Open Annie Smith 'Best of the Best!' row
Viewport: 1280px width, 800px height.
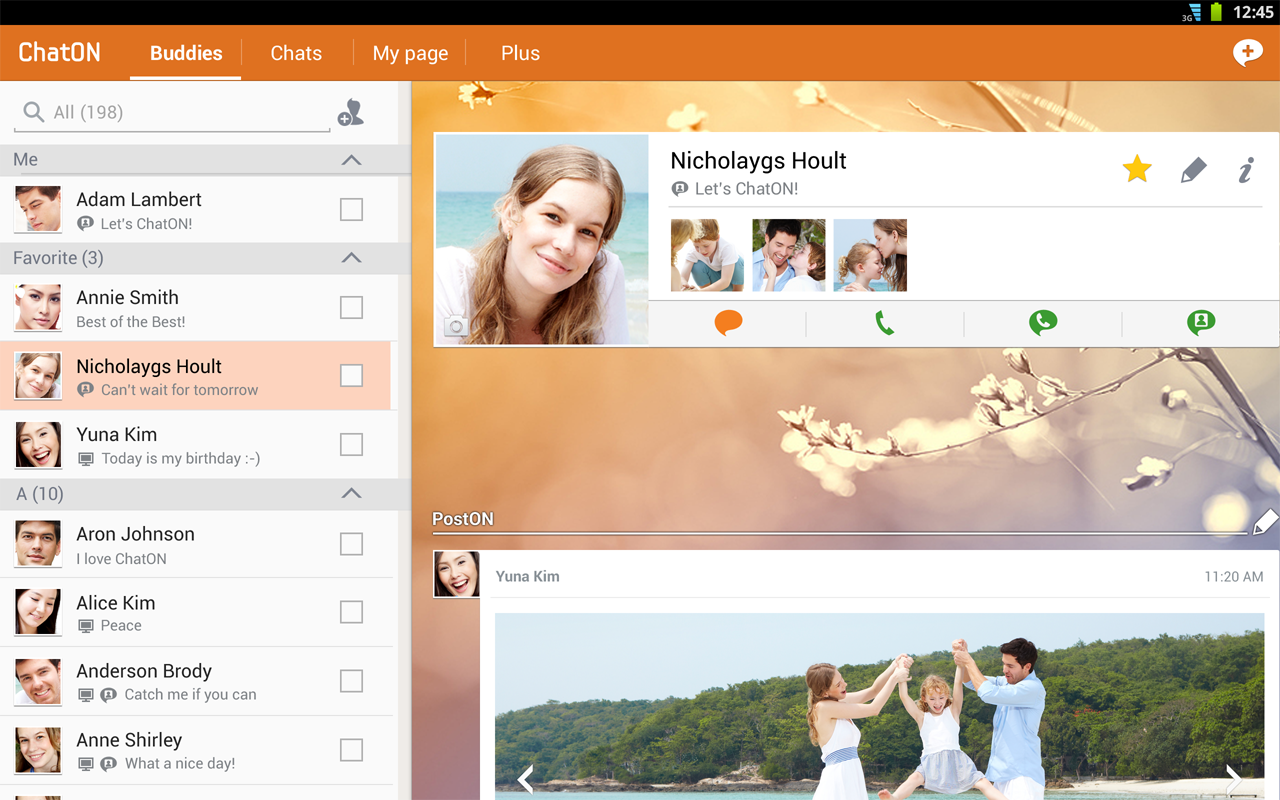pyautogui.click(x=196, y=308)
